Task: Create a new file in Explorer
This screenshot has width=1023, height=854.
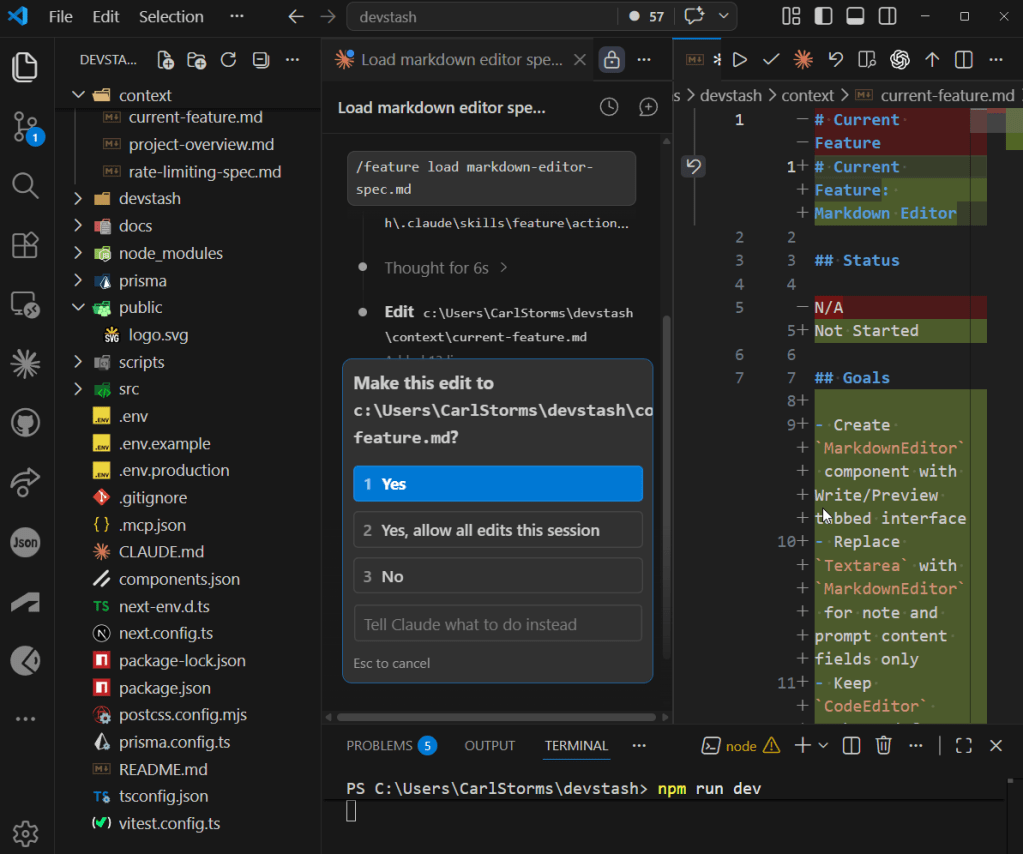Action: click(x=166, y=60)
